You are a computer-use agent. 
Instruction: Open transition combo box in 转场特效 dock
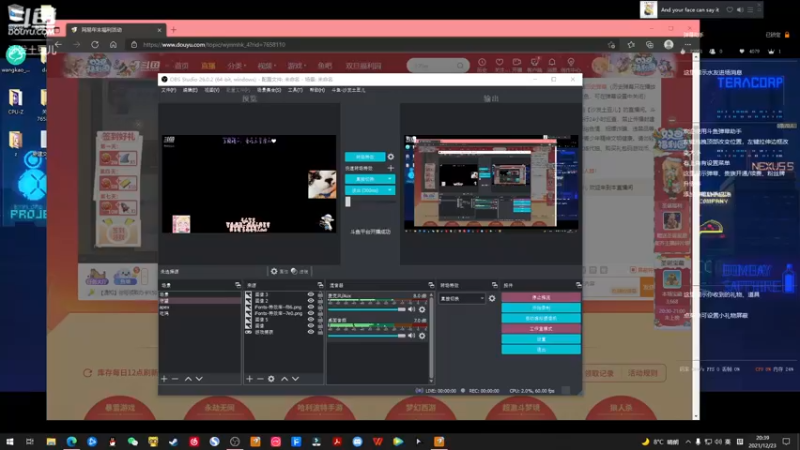[x=462, y=298]
